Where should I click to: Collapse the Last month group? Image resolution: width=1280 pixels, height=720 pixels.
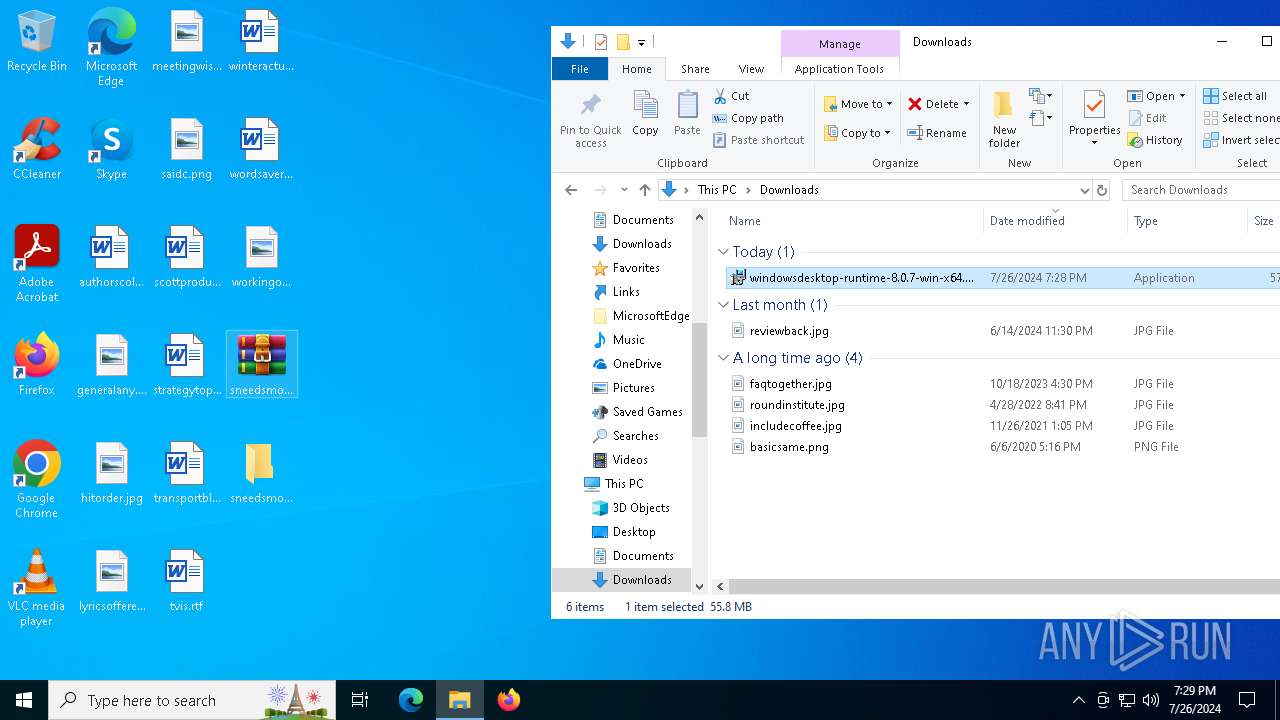pyautogui.click(x=723, y=305)
